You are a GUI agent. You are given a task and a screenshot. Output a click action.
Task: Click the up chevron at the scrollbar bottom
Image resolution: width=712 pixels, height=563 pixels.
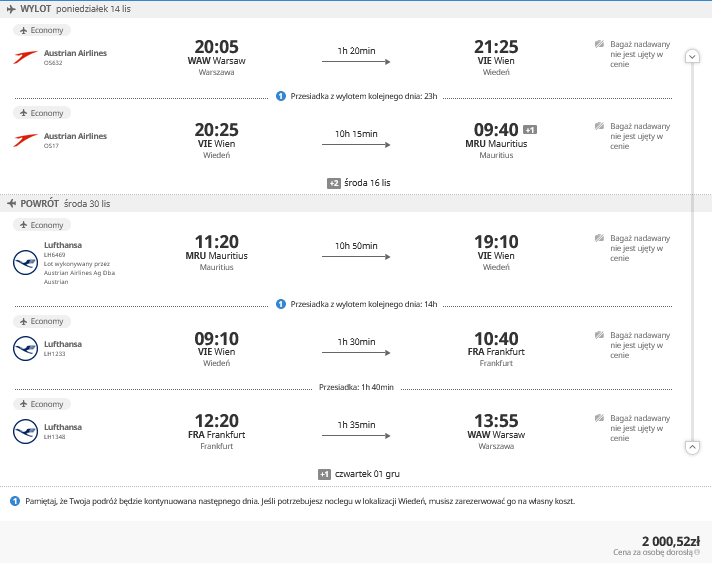pyautogui.click(x=692, y=447)
